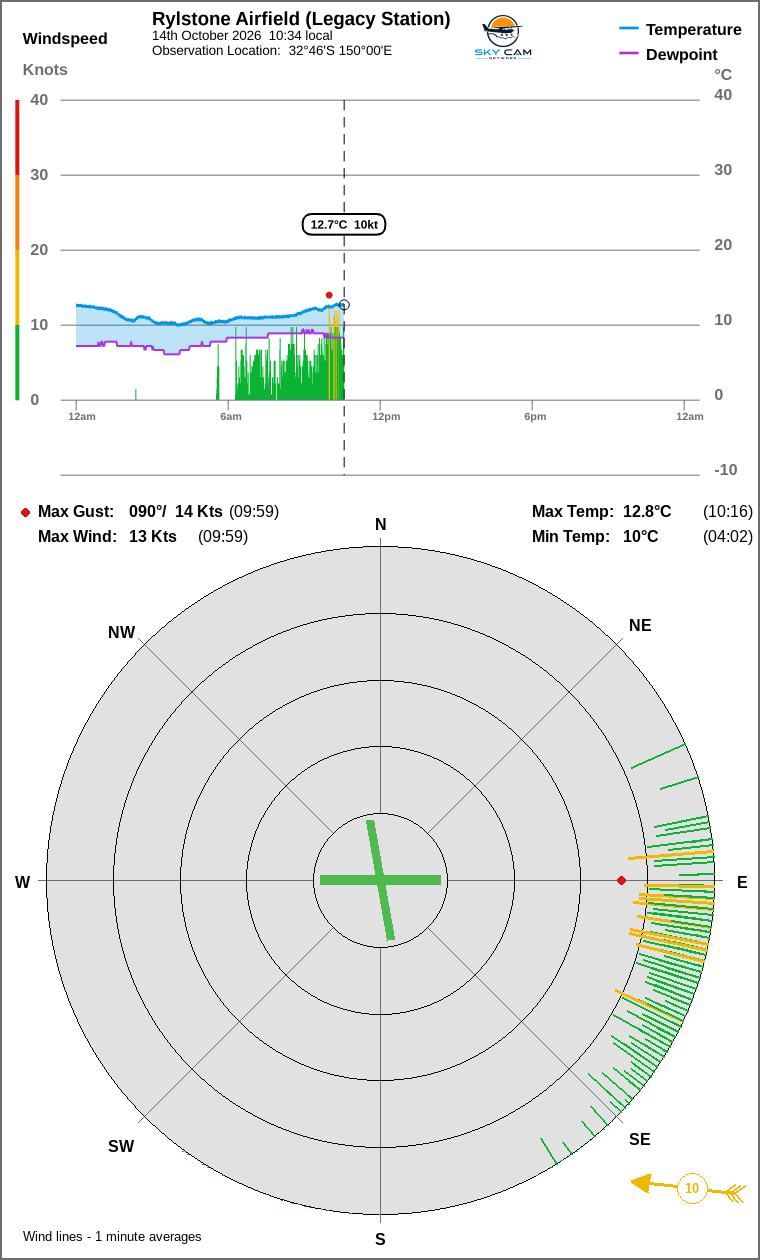Image resolution: width=760 pixels, height=1260 pixels.
Task: Click the Temperature legend label
Action: coord(694,29)
